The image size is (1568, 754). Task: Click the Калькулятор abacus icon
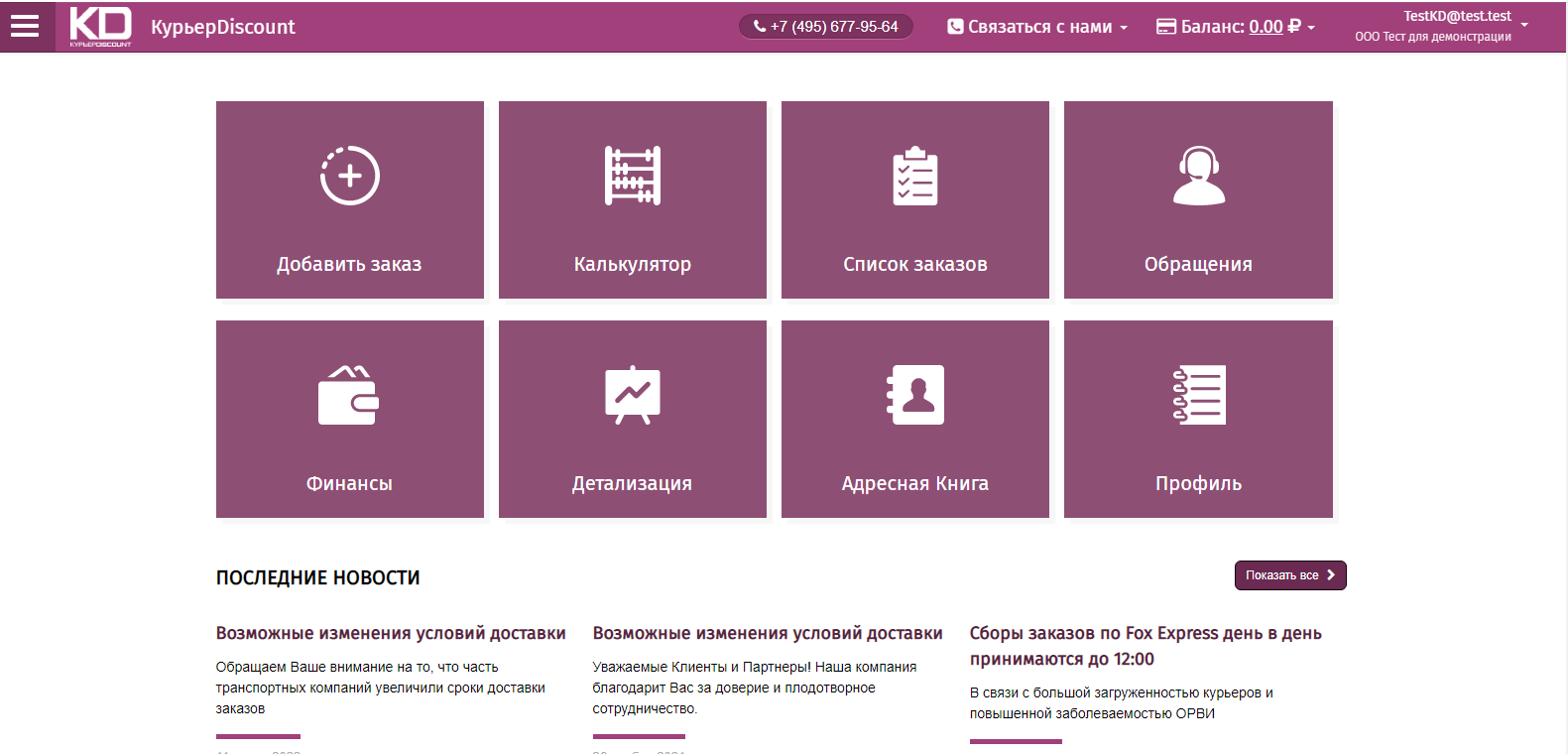(633, 176)
